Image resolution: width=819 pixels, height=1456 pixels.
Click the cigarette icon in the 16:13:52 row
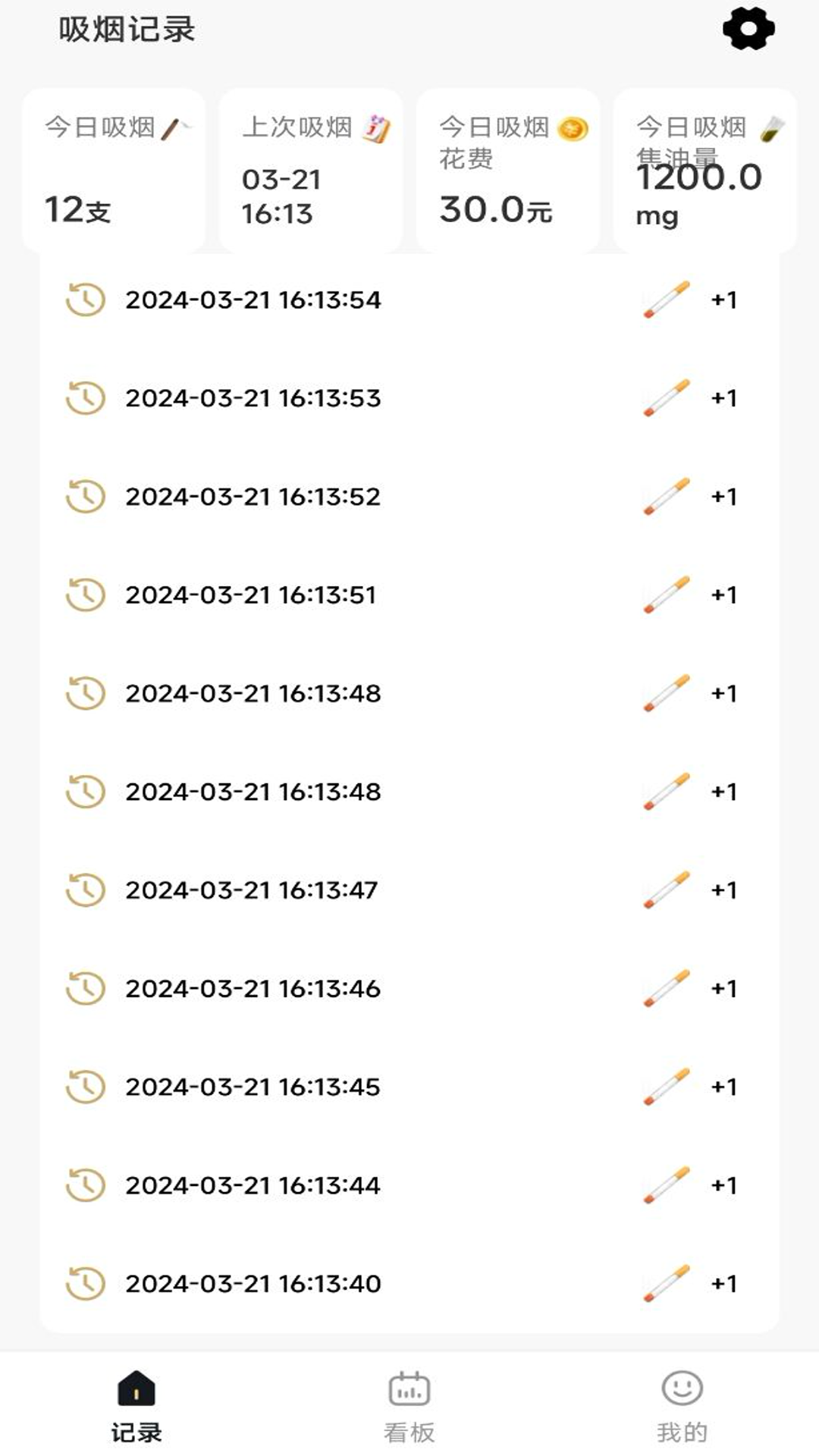[x=667, y=496]
